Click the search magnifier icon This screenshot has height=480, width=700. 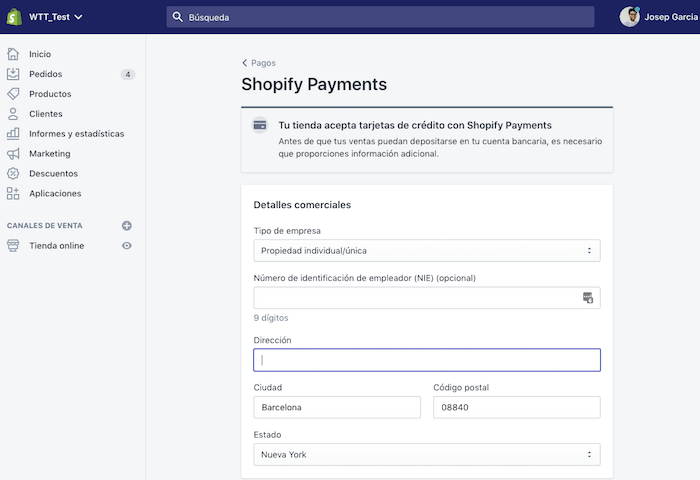click(x=177, y=17)
